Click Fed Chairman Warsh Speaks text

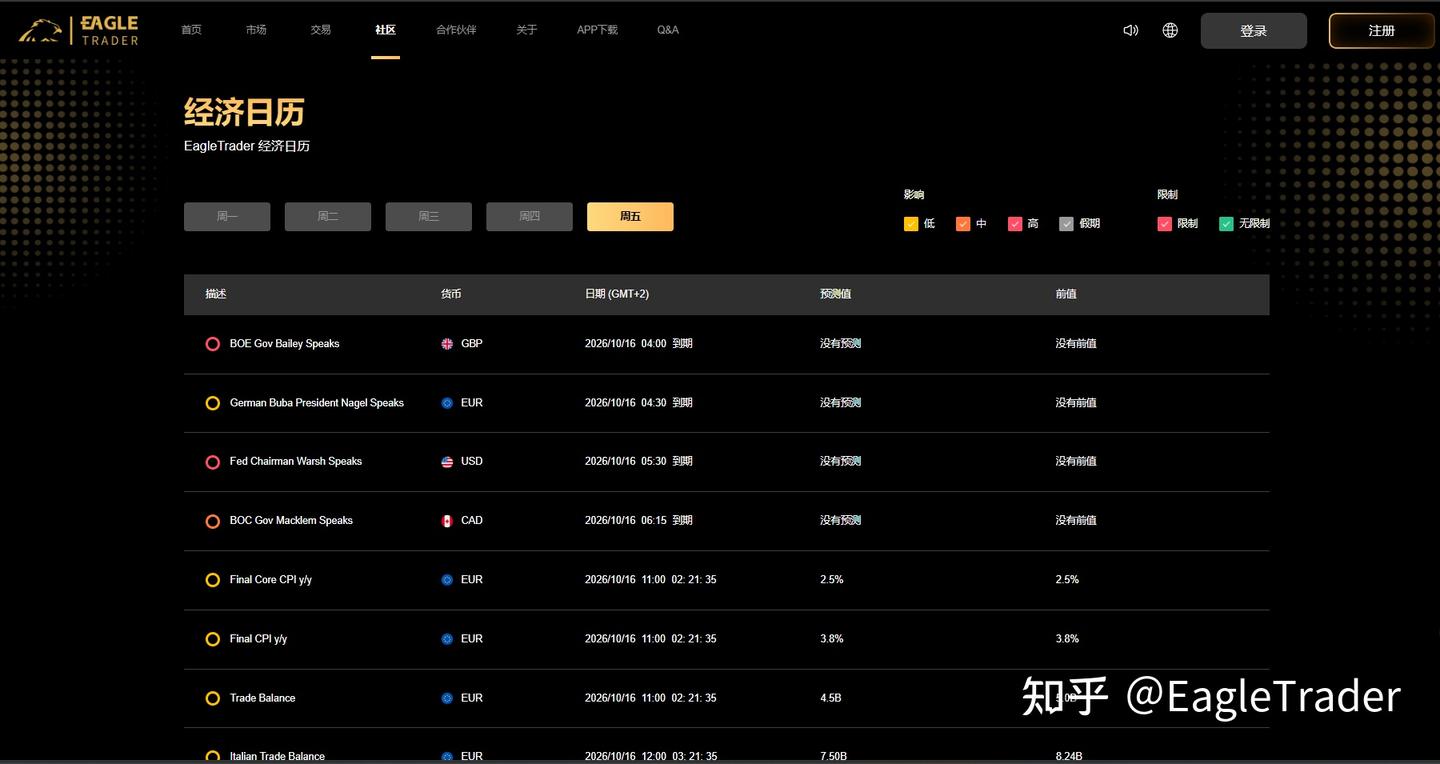296,462
